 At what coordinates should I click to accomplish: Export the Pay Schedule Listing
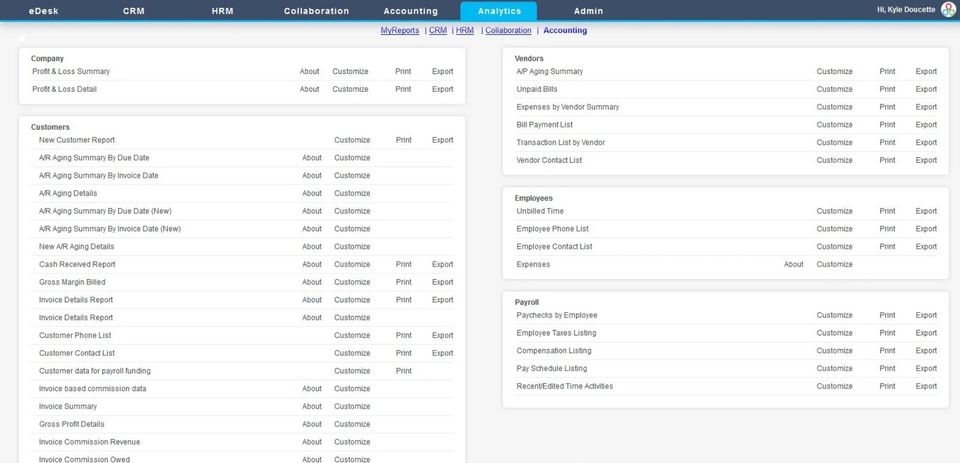926,368
